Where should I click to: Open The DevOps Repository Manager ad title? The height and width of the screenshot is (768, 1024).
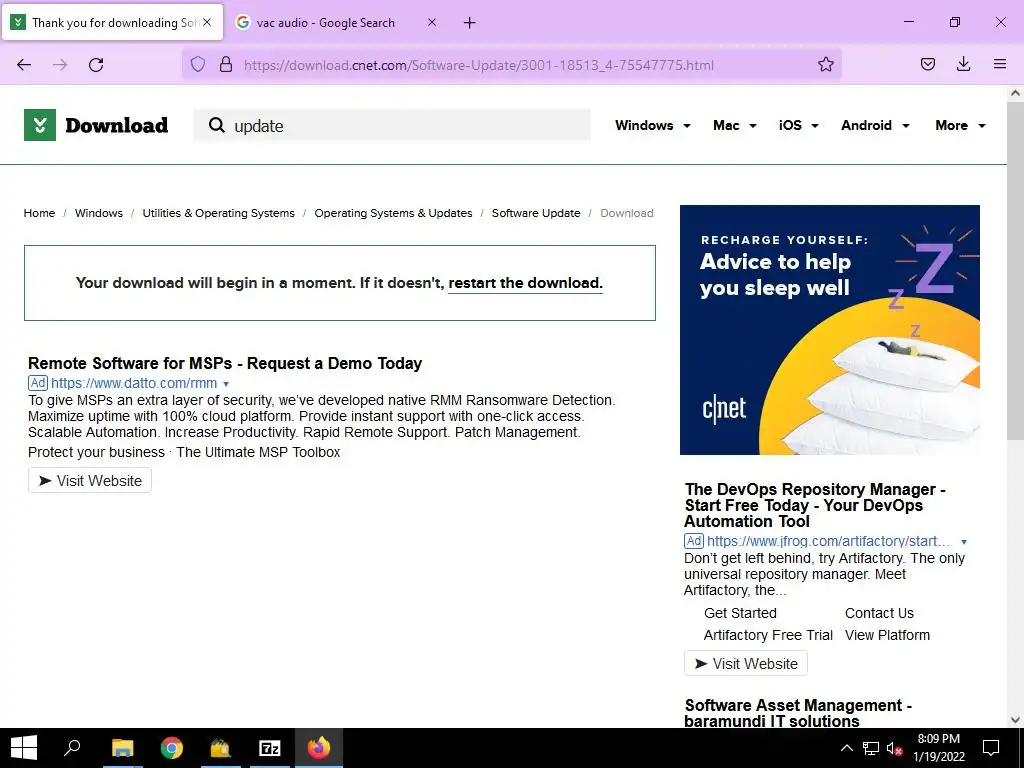pos(815,505)
